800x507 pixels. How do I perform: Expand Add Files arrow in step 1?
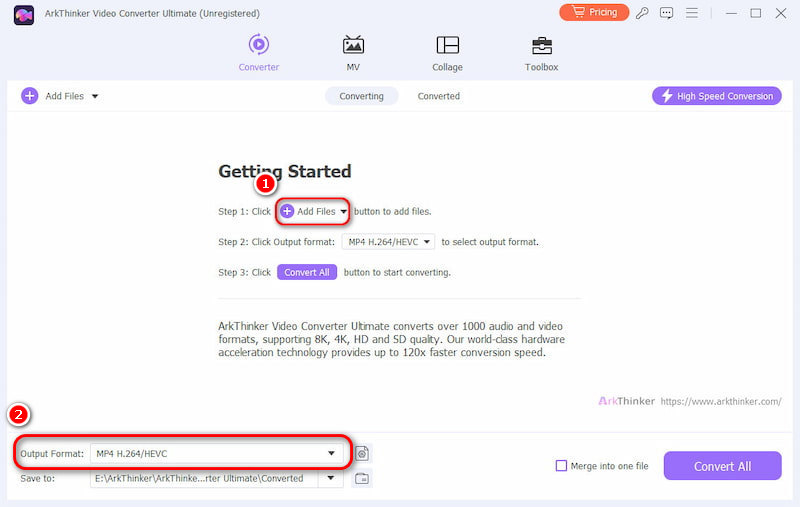click(x=343, y=212)
